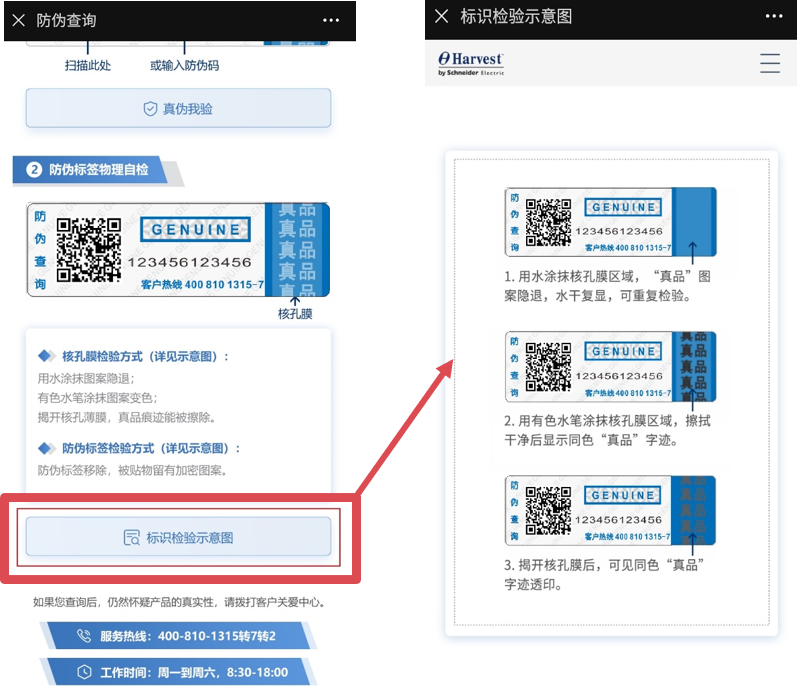Viewport: 797px width, 687px height.
Task: Click the QR code in the first diagram label
Action: (548, 222)
